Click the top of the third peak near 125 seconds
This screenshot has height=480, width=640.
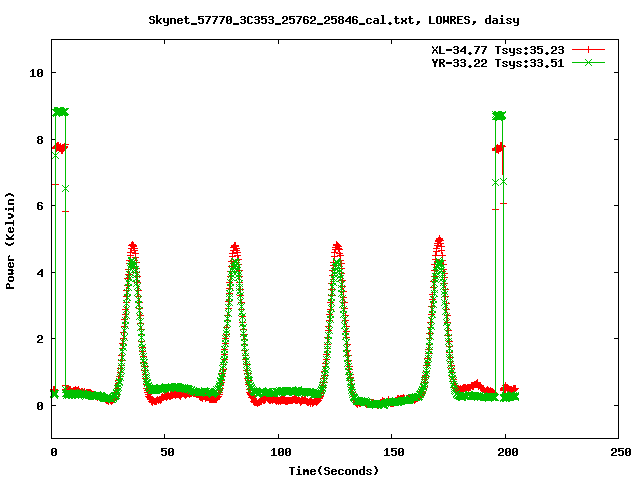click(x=337, y=247)
